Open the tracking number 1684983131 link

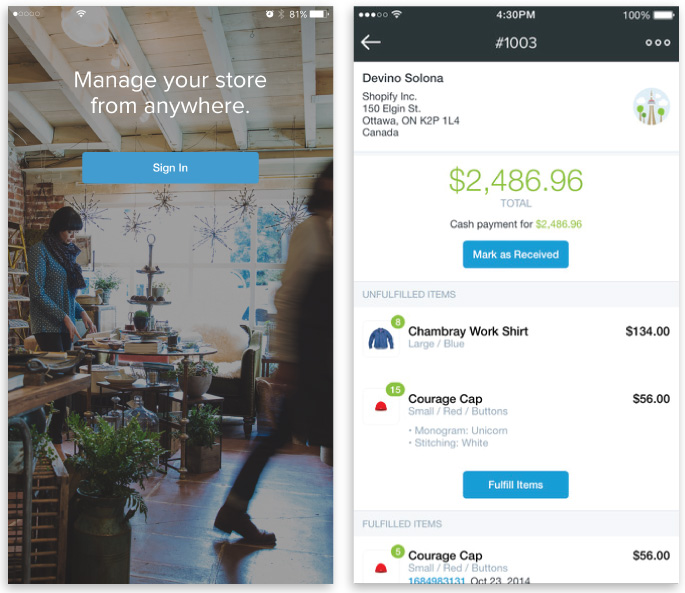(x=436, y=580)
